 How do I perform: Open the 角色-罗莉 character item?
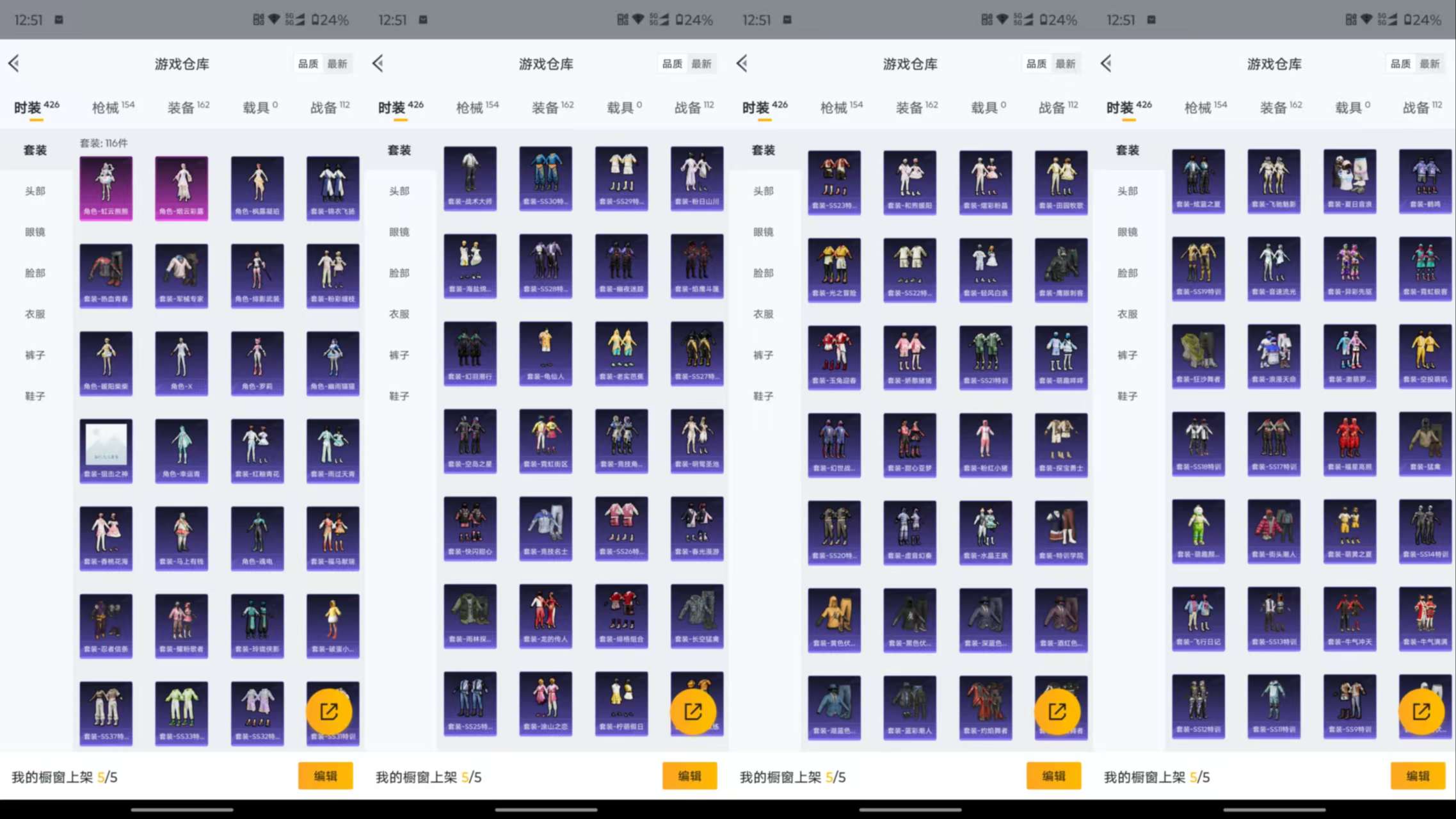[x=257, y=363]
